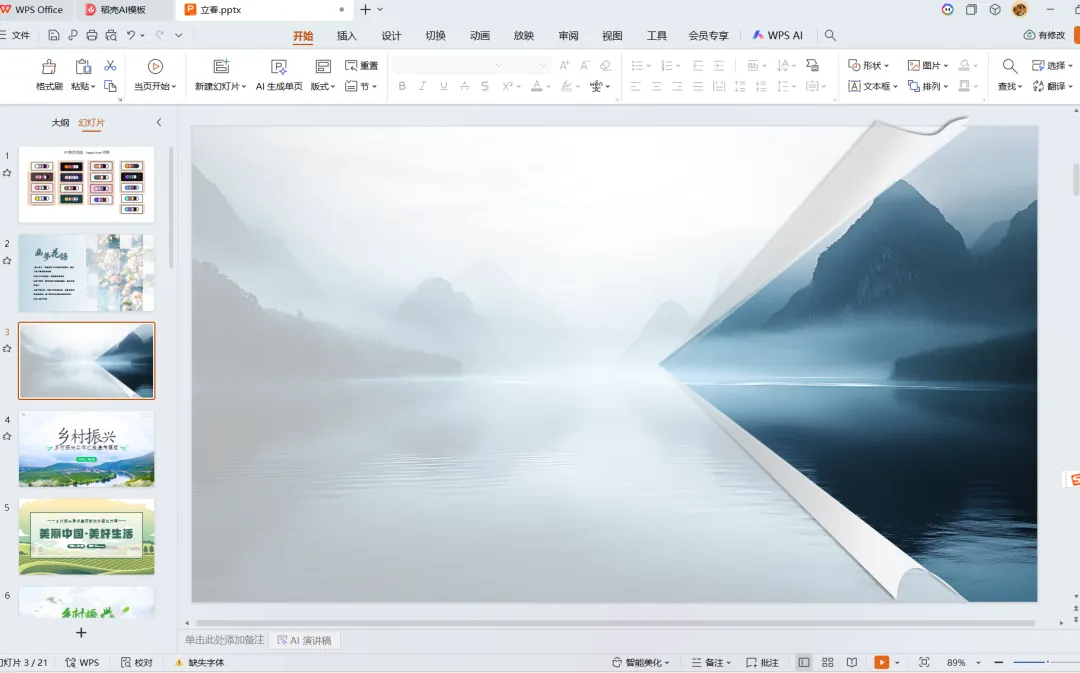Viewport: 1080px width, 673px height.
Task: Toggle text shadow (S) formatting
Action: click(x=485, y=86)
